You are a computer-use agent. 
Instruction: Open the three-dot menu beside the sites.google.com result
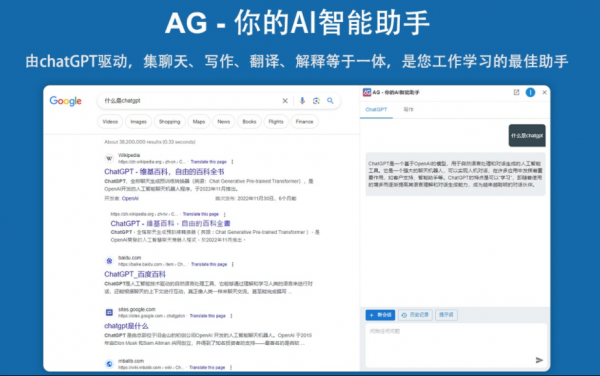pos(232,316)
